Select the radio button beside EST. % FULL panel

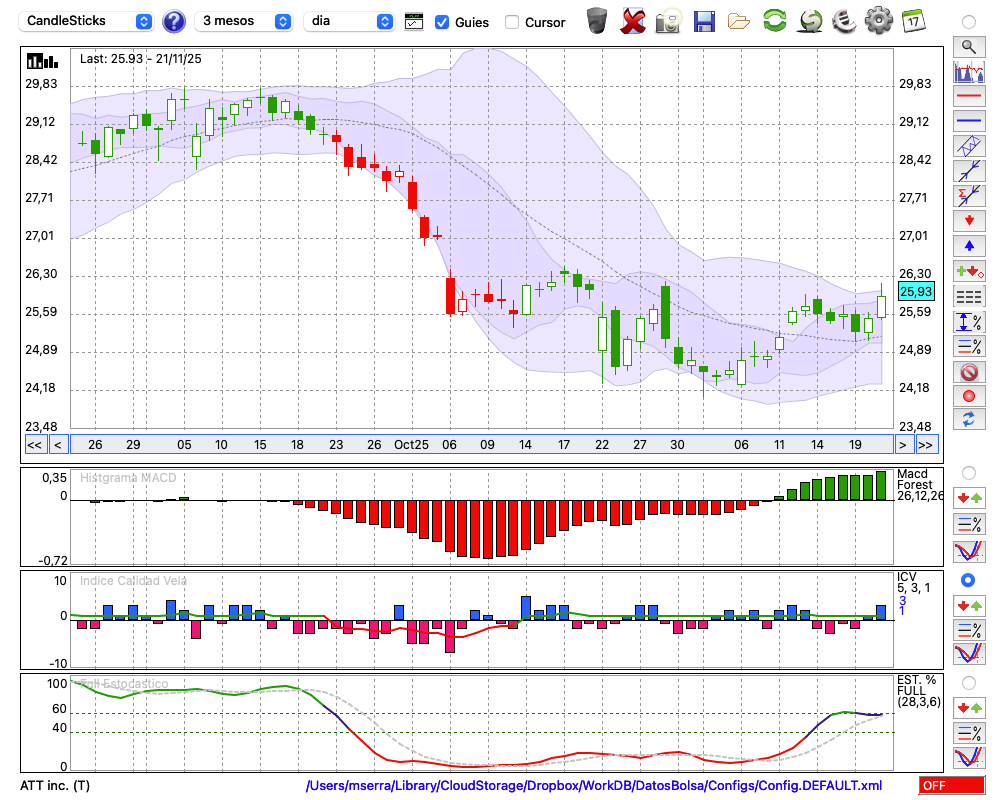tap(968, 682)
